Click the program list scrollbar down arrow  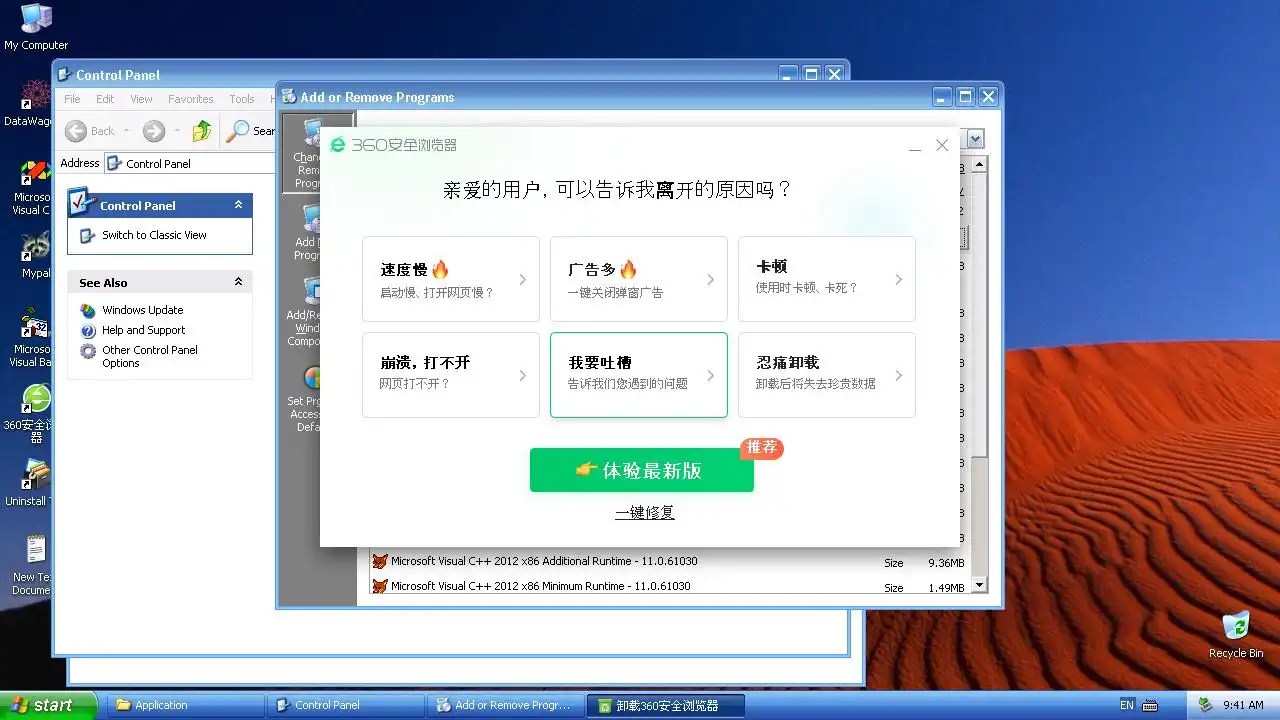979,586
